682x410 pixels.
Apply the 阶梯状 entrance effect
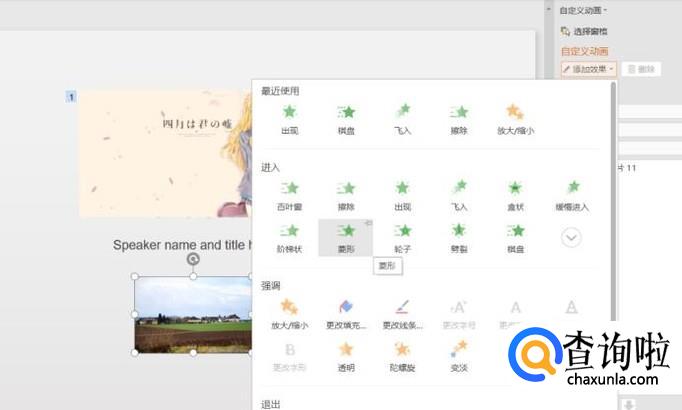tap(290, 238)
